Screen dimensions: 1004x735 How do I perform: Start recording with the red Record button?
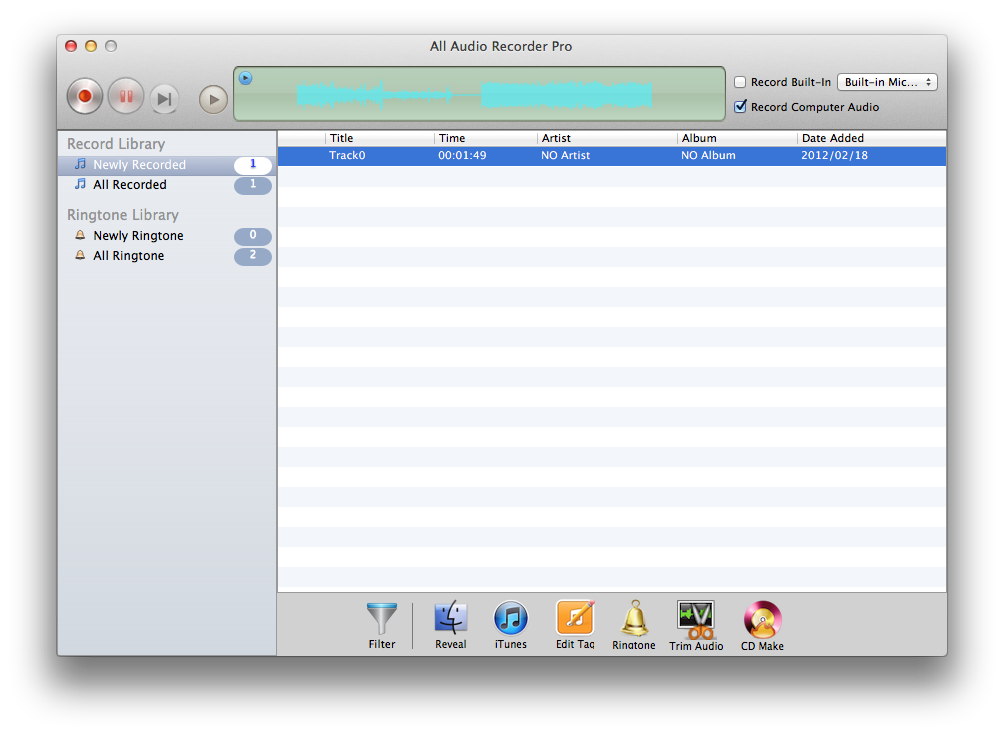85,97
